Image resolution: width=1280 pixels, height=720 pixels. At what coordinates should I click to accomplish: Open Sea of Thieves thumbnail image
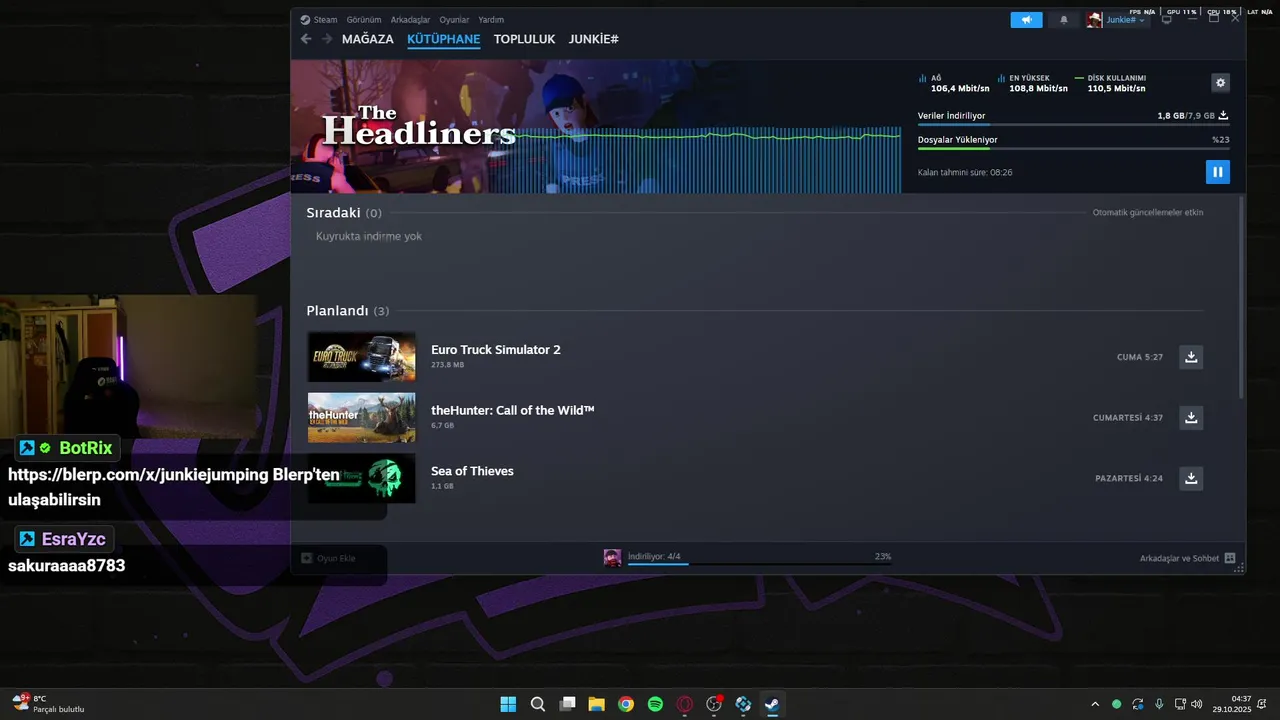[361, 479]
